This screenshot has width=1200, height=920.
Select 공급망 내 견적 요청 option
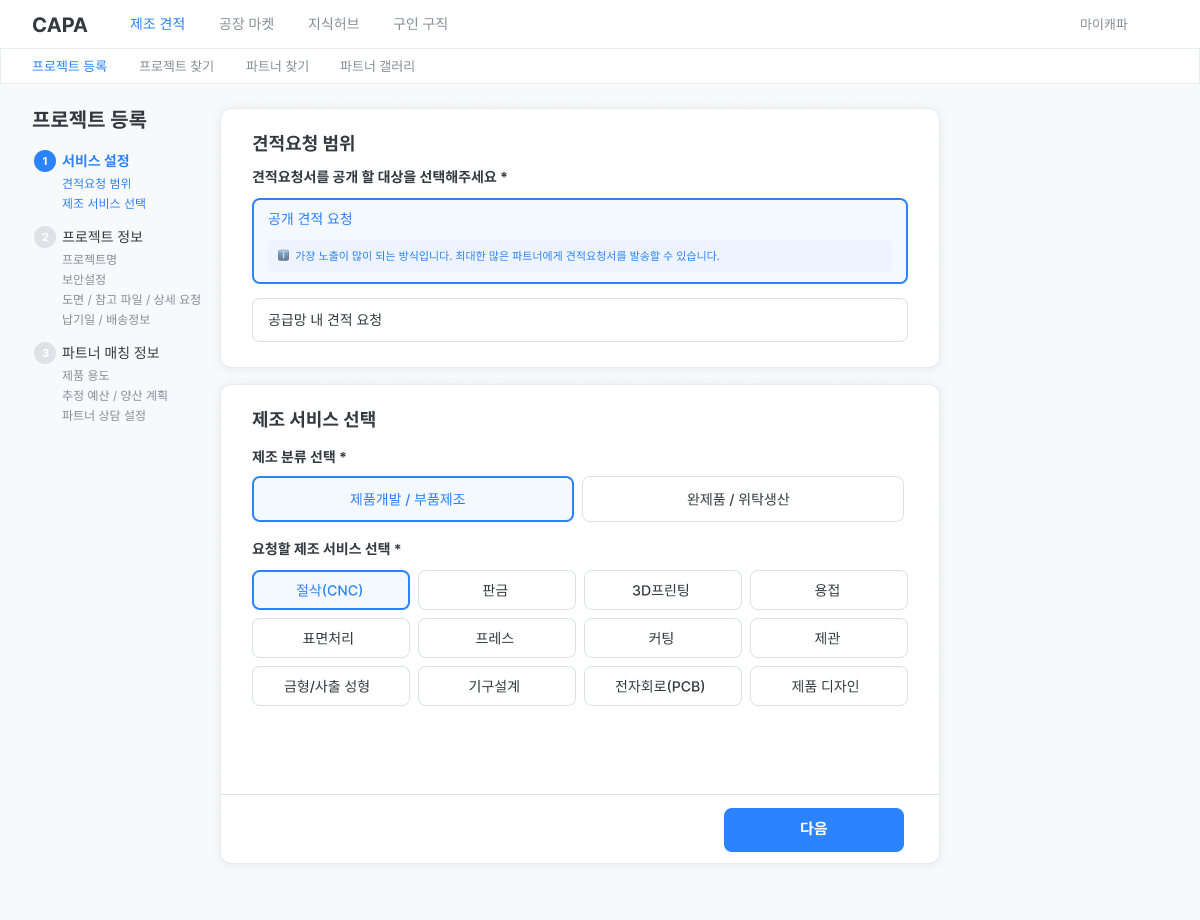[579, 320]
